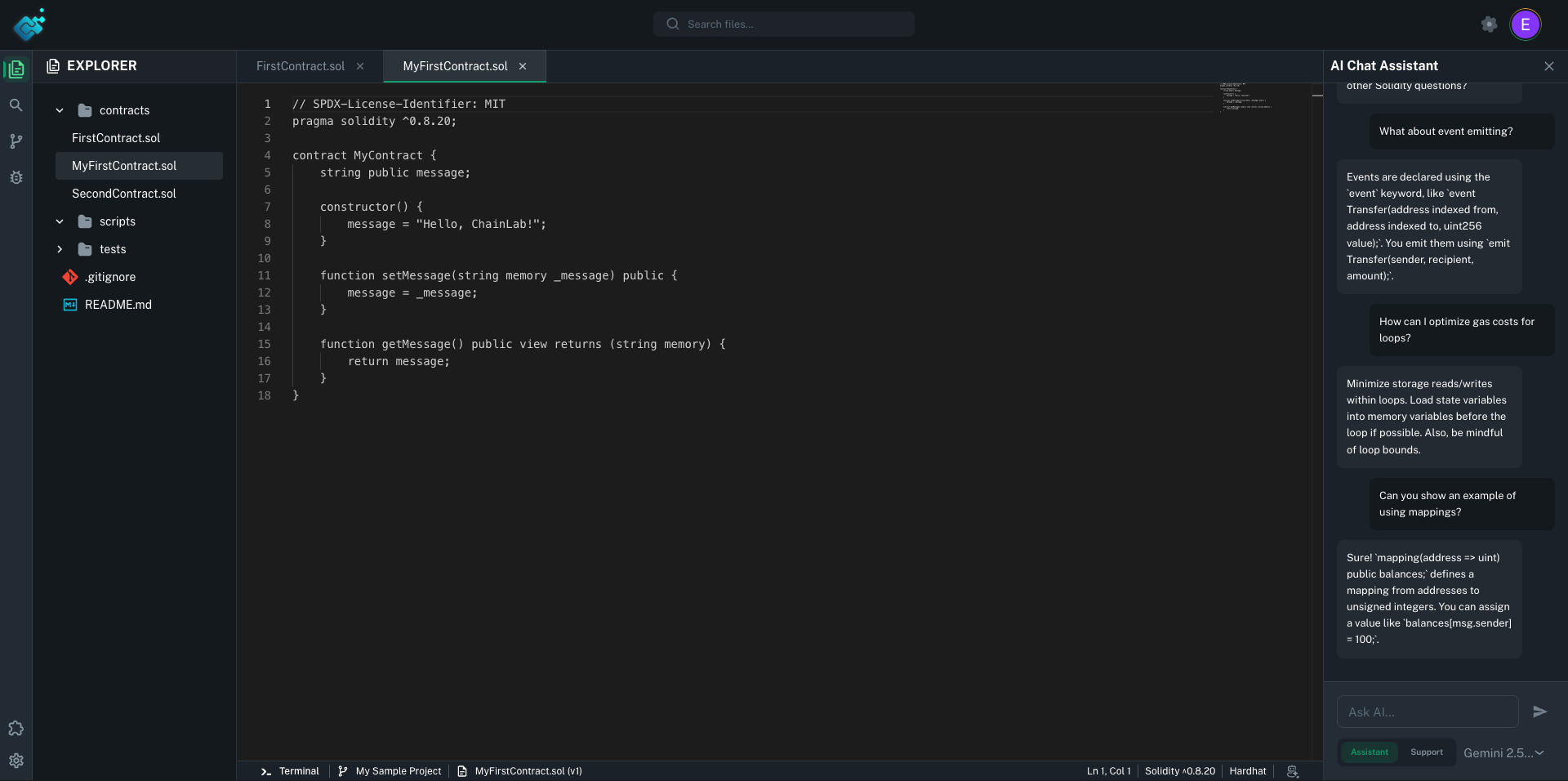Close the AI Chat Assistant panel
The image size is (1568, 781).
[1549, 66]
